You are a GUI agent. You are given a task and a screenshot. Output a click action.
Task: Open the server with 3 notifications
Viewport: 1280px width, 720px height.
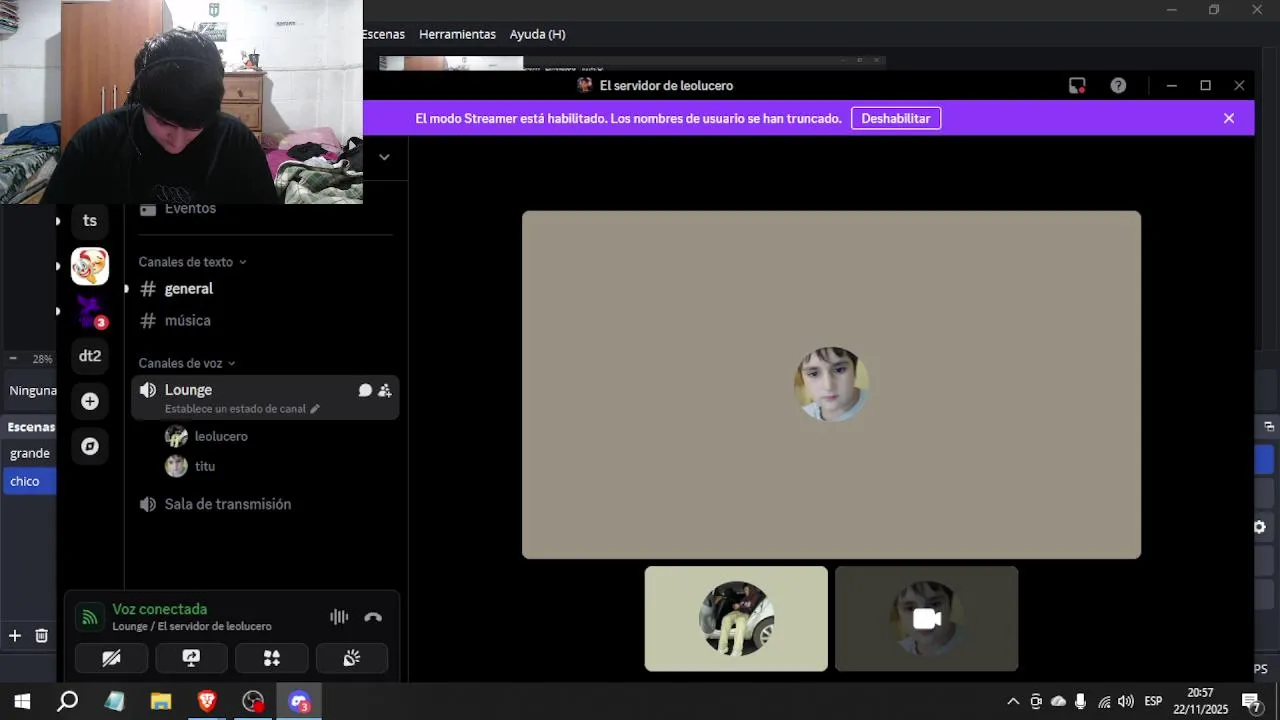coord(90,311)
